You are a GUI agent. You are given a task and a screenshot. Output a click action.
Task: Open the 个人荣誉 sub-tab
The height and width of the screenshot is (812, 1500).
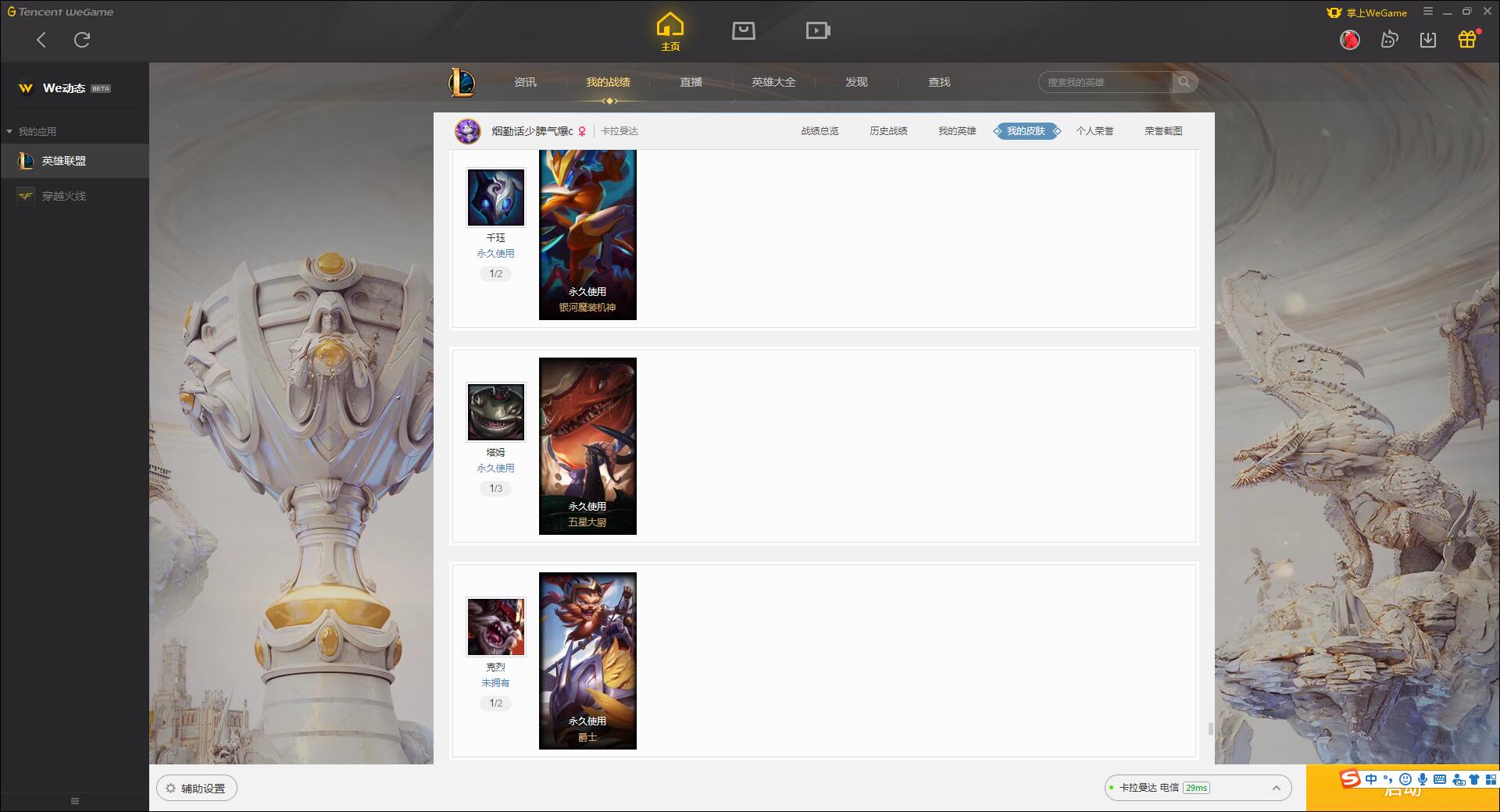pos(1095,131)
